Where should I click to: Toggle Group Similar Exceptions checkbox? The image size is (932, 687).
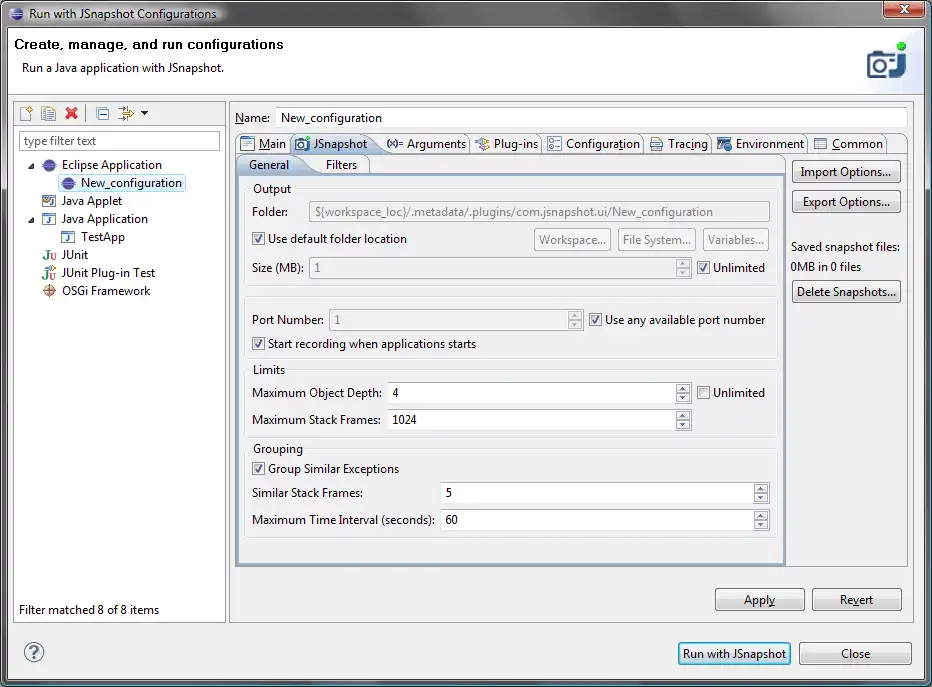[258, 468]
